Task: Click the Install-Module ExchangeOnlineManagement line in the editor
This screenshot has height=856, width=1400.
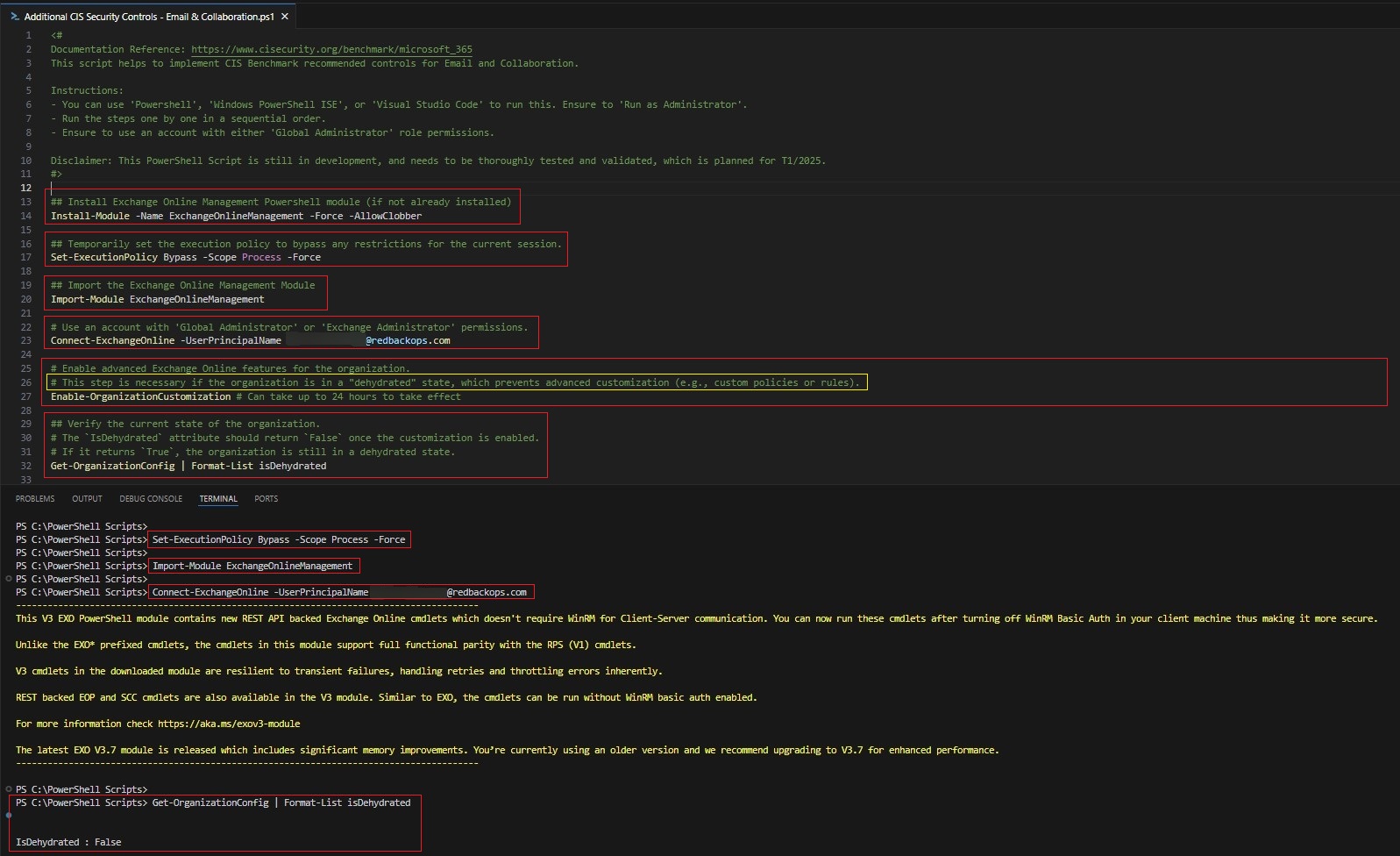Action: 236,216
